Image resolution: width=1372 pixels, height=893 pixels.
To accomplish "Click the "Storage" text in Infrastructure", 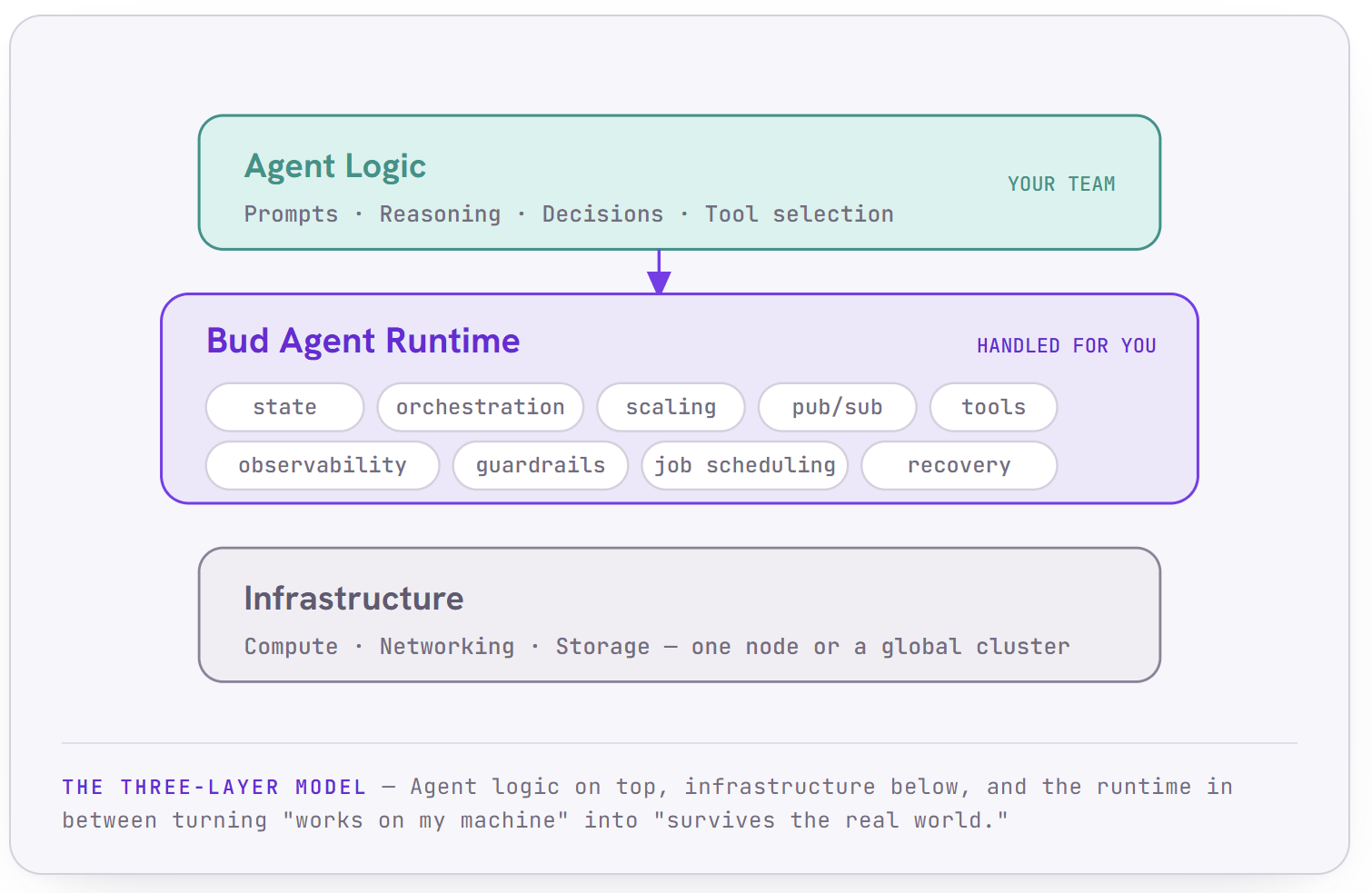I will (602, 647).
